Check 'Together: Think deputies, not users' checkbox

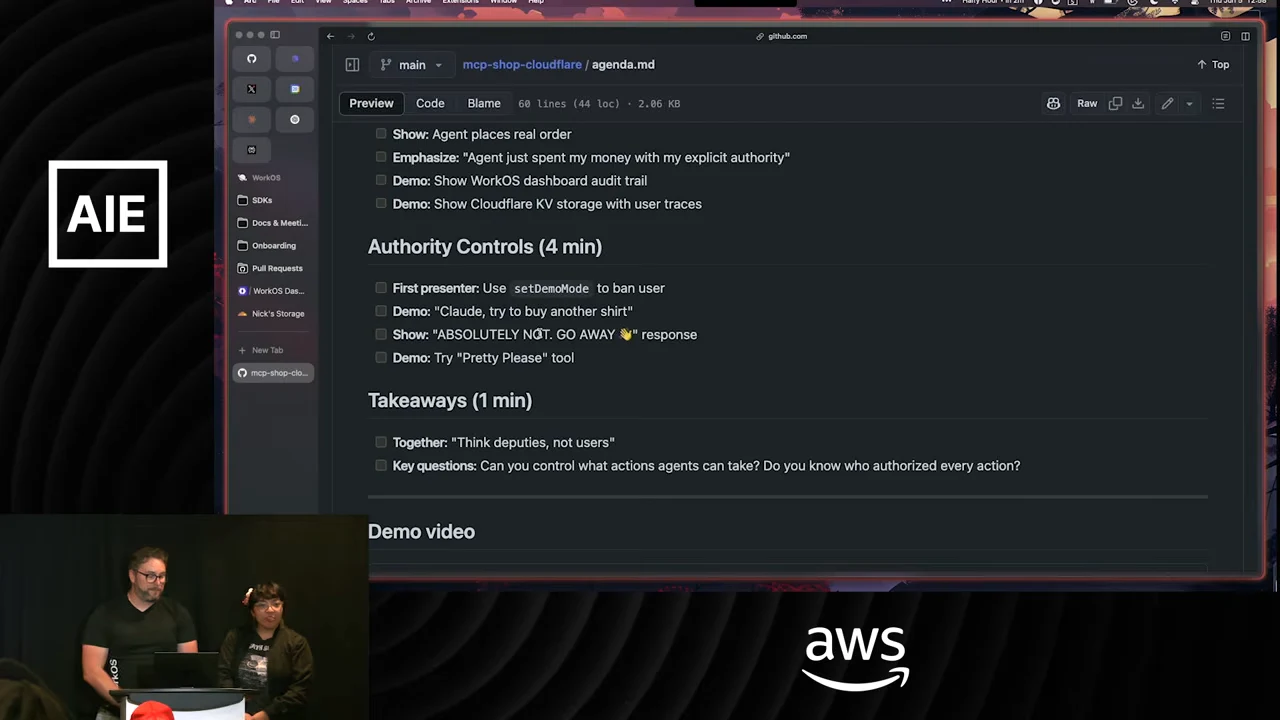(381, 442)
